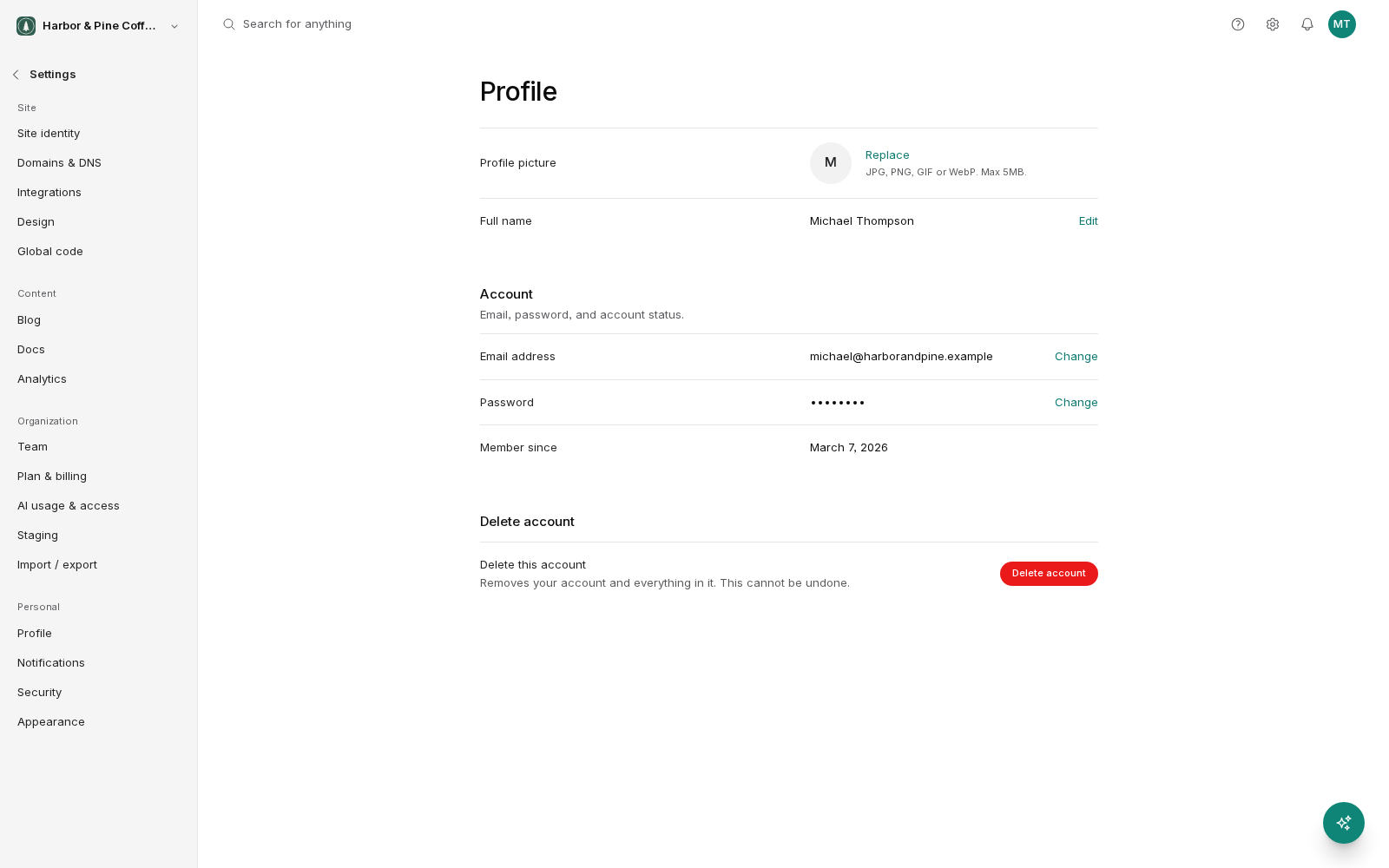
Task: Focus the Search for anything field
Action: coord(297,24)
